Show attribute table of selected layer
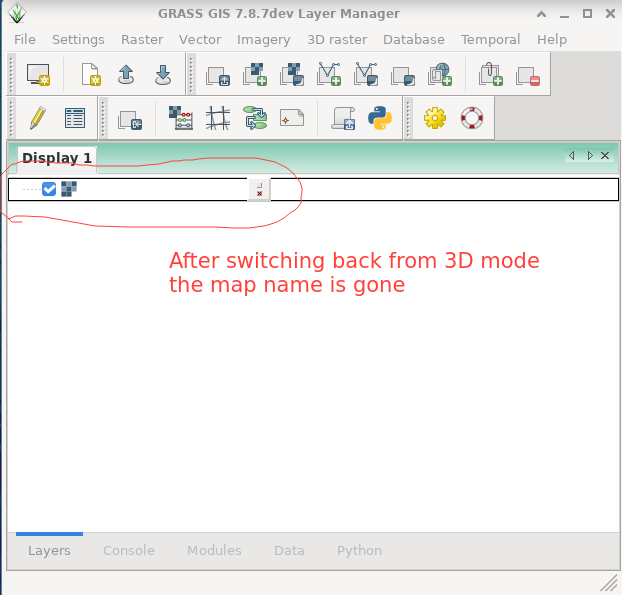 [x=75, y=118]
